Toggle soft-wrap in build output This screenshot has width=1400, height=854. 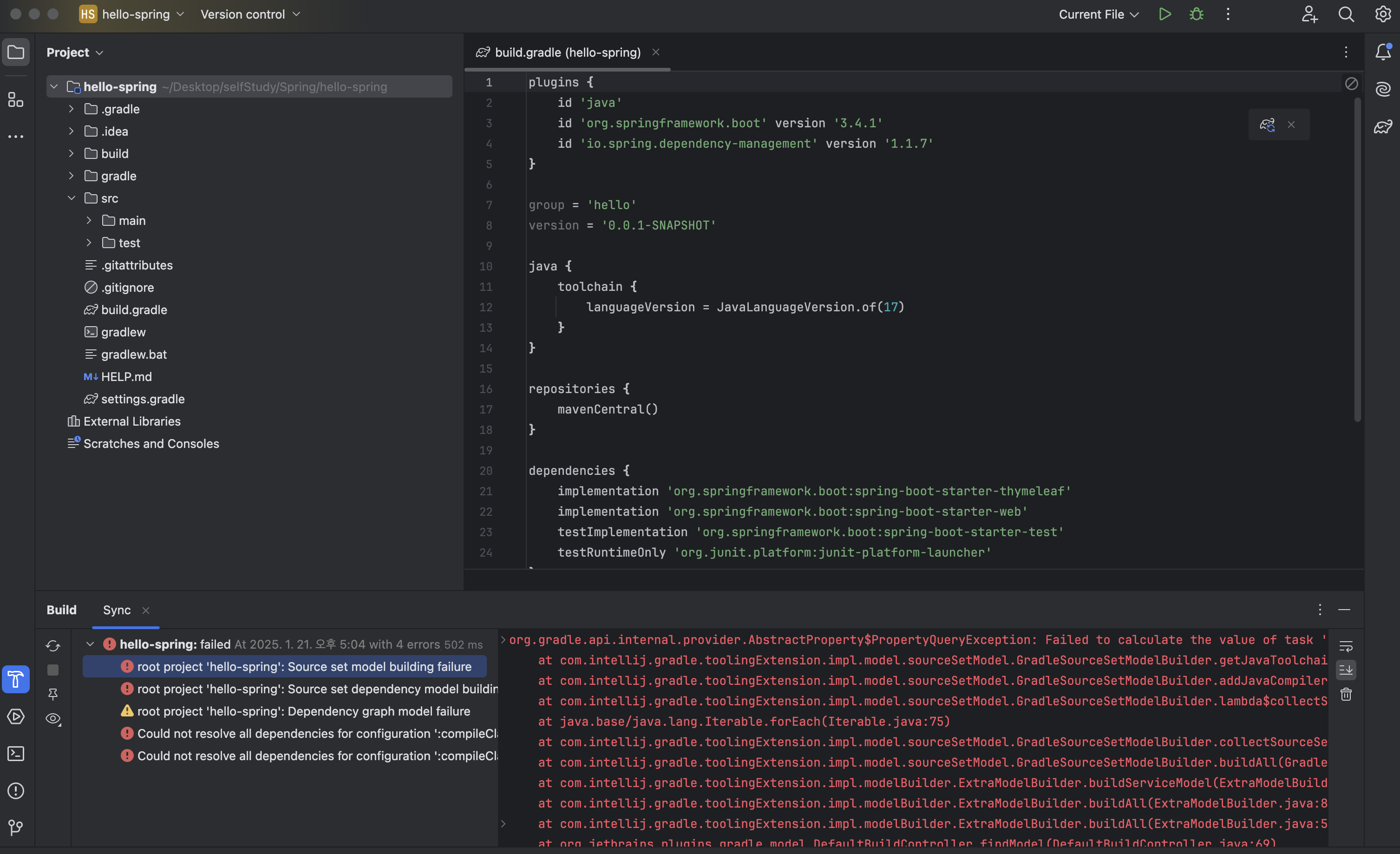[1346, 646]
